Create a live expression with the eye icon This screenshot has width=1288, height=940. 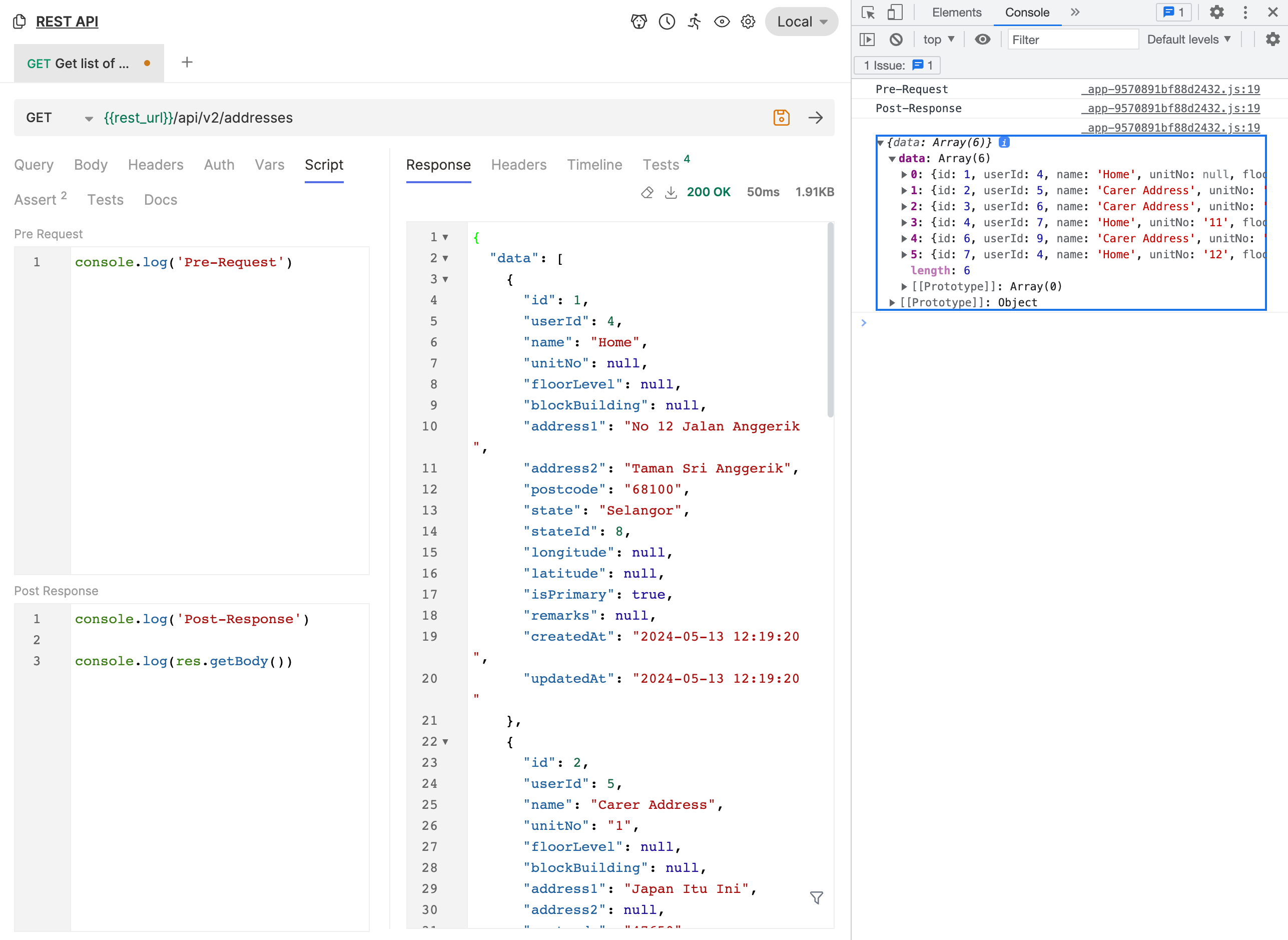982,39
